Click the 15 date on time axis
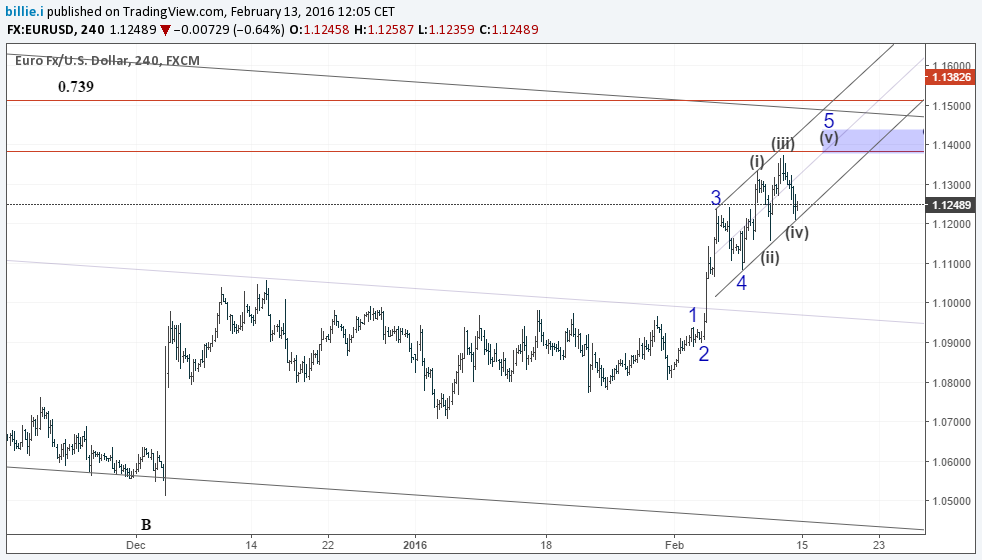982x560 pixels. point(802,545)
